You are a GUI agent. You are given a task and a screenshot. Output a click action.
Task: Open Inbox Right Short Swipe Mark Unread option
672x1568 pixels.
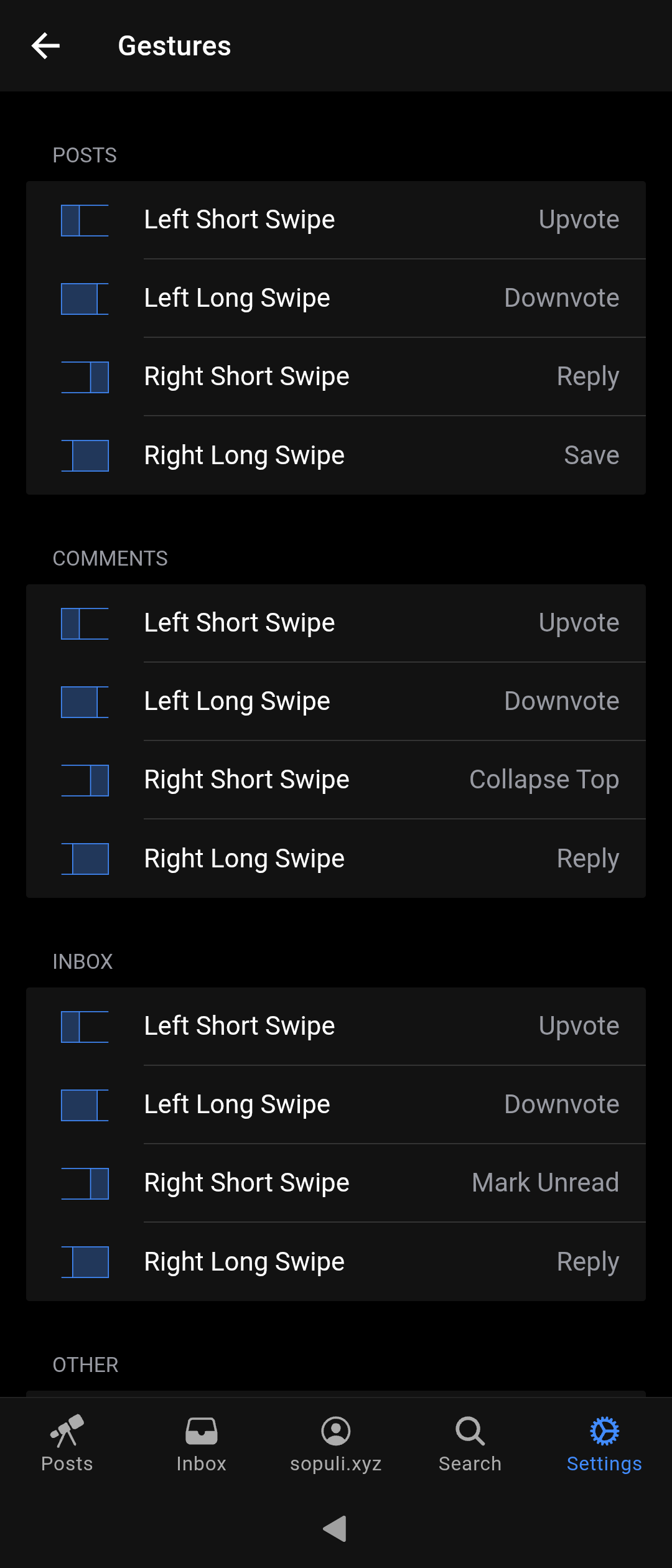(545, 1183)
